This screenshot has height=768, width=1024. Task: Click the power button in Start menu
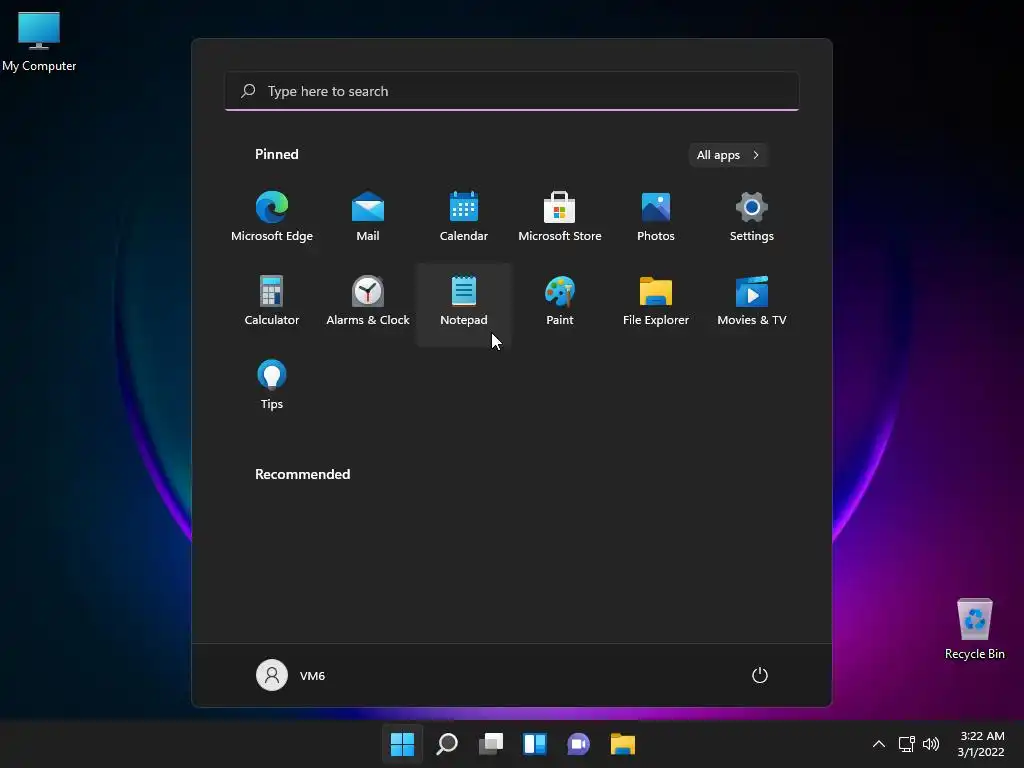[x=760, y=675]
